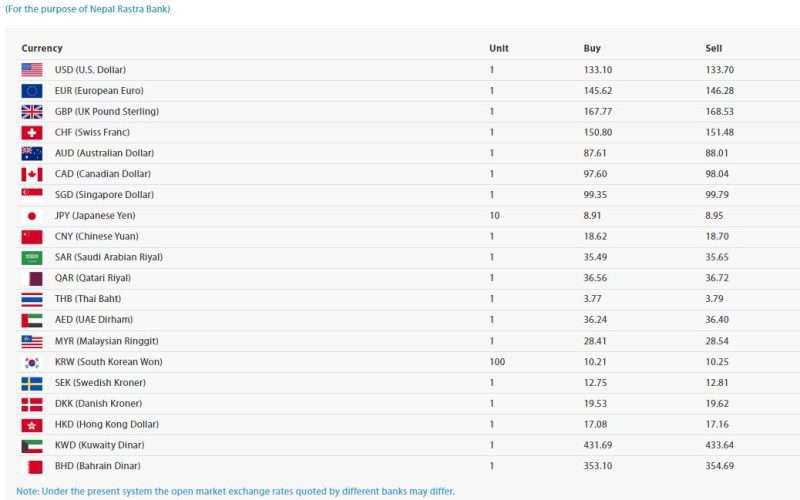Click the Australian flag icon
The height and width of the screenshot is (500, 800).
click(32, 154)
